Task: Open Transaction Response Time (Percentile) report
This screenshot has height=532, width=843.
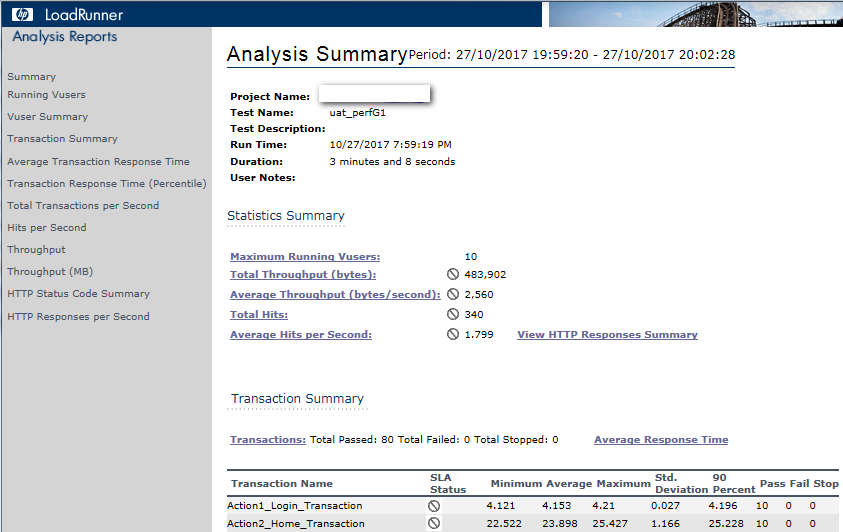Action: coord(107,184)
